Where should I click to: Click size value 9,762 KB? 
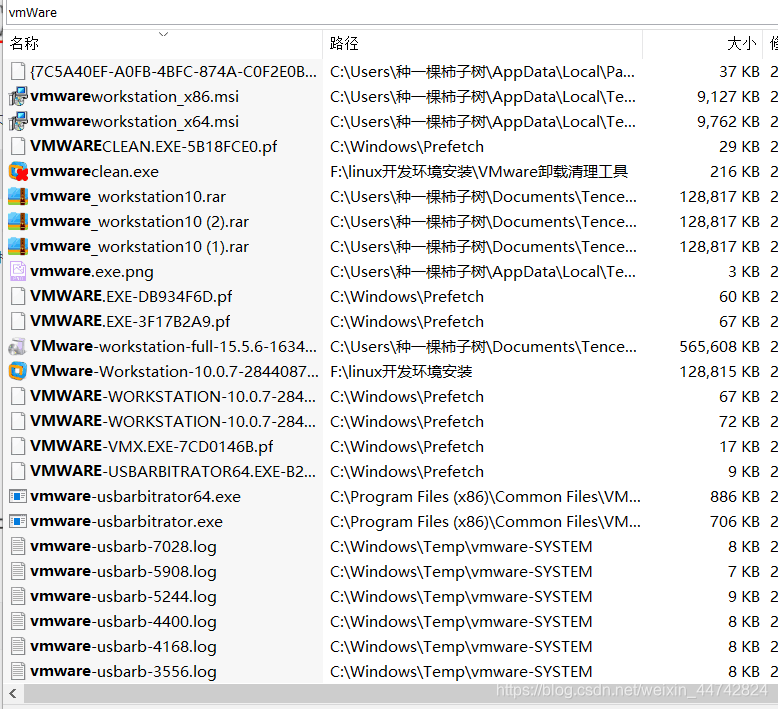(x=728, y=121)
